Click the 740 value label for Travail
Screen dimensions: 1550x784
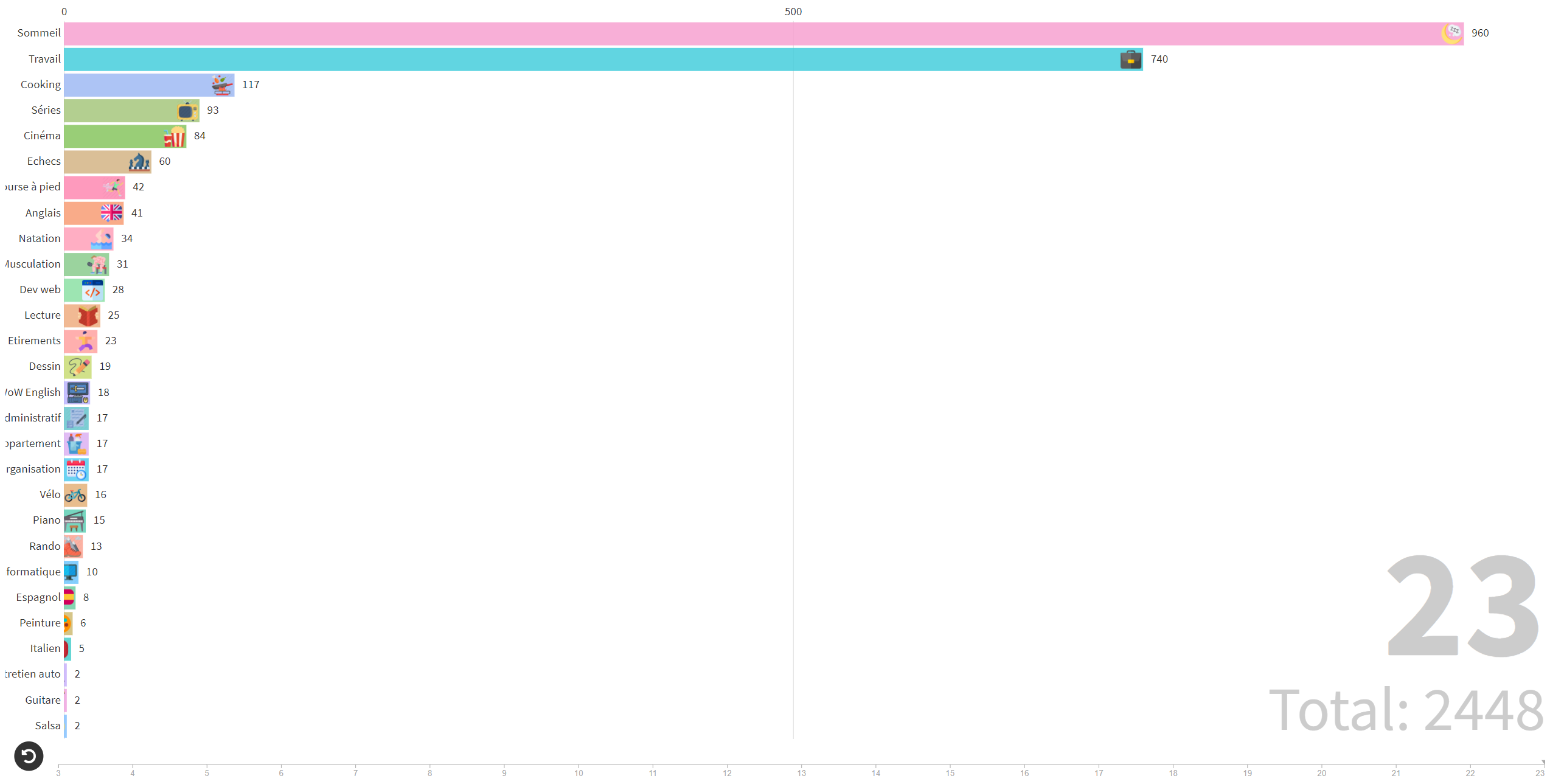click(1159, 59)
